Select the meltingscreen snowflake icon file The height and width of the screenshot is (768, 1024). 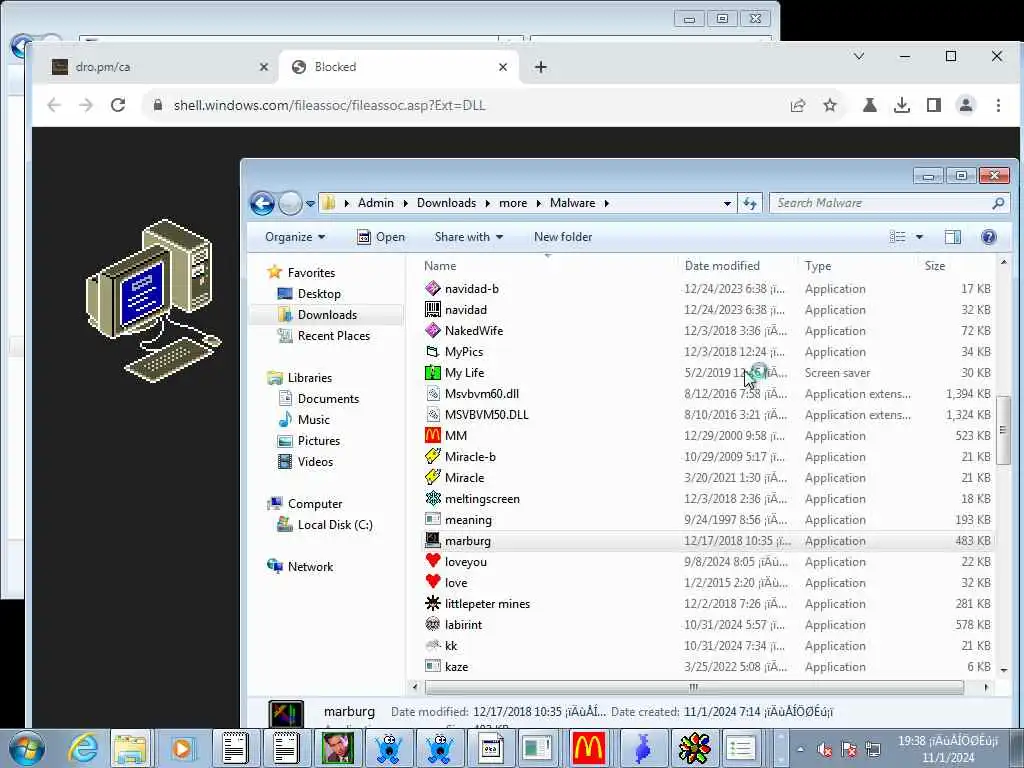click(x=432, y=498)
